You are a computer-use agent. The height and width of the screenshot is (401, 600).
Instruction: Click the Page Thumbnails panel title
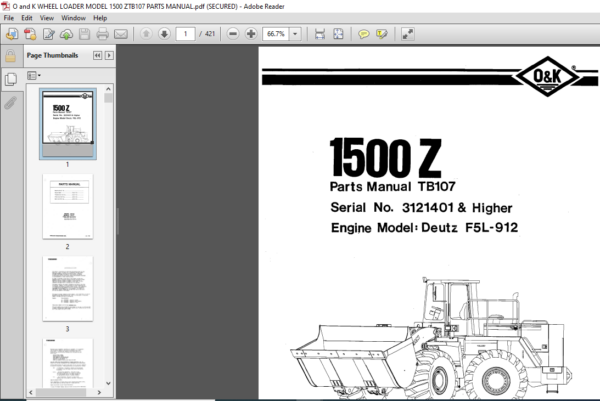[x=52, y=55]
